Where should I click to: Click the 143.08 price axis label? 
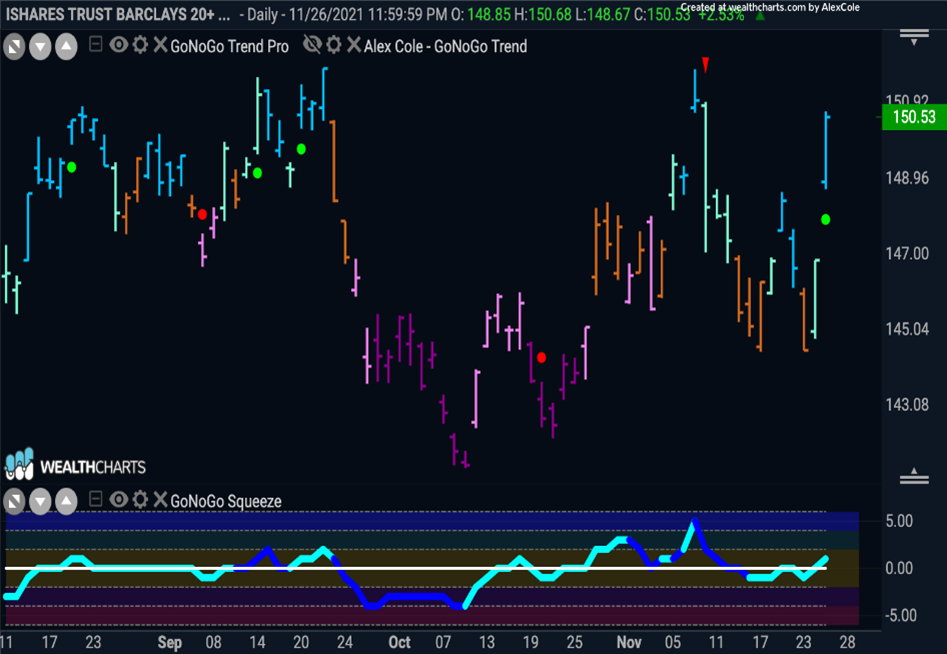907,405
